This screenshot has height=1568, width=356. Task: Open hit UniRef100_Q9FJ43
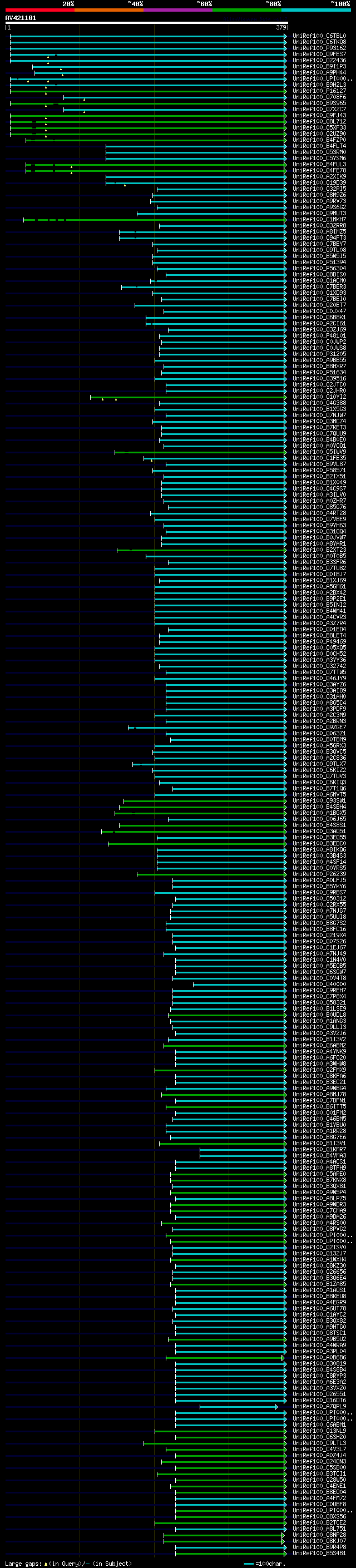pyautogui.click(x=319, y=116)
